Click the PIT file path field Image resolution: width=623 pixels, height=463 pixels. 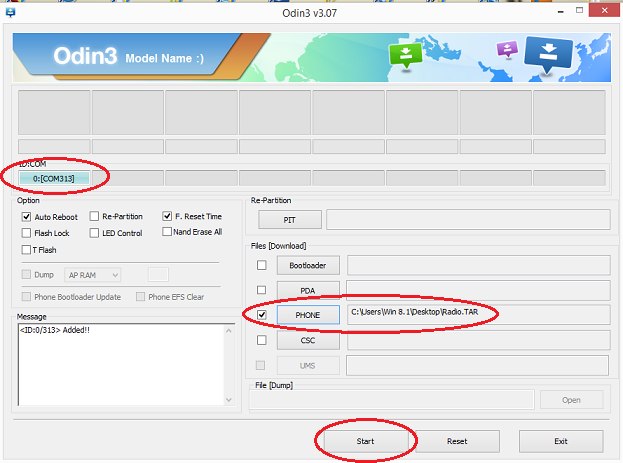point(468,220)
